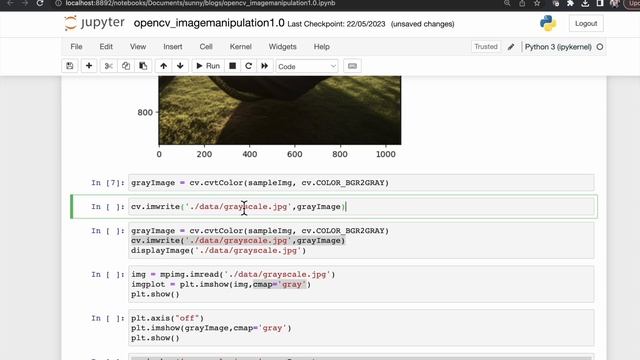Open the Edit menu
Image resolution: width=640 pixels, height=360 pixels.
pyautogui.click(x=106, y=47)
